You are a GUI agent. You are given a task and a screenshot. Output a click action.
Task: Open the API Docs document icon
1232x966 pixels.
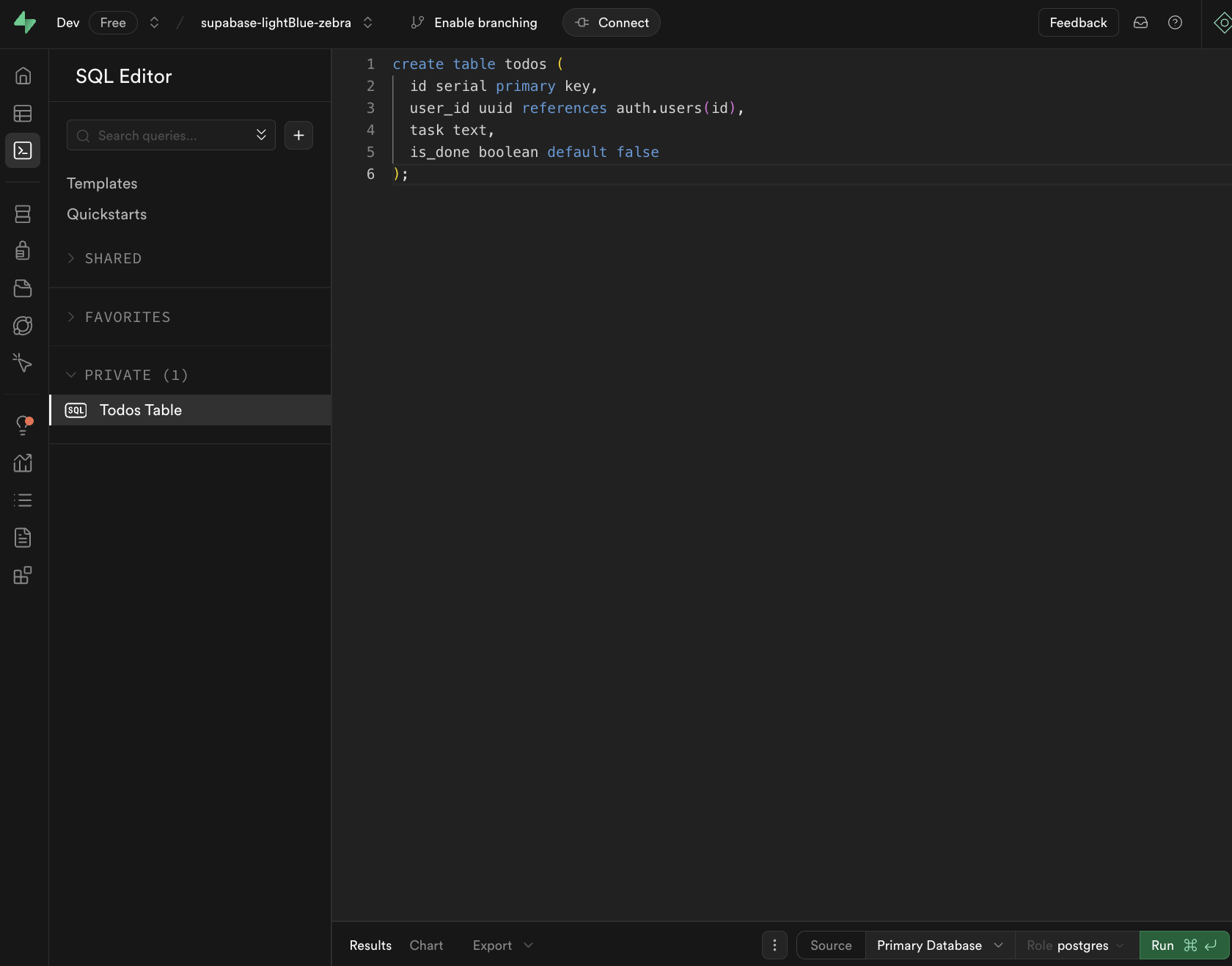[x=23, y=538]
